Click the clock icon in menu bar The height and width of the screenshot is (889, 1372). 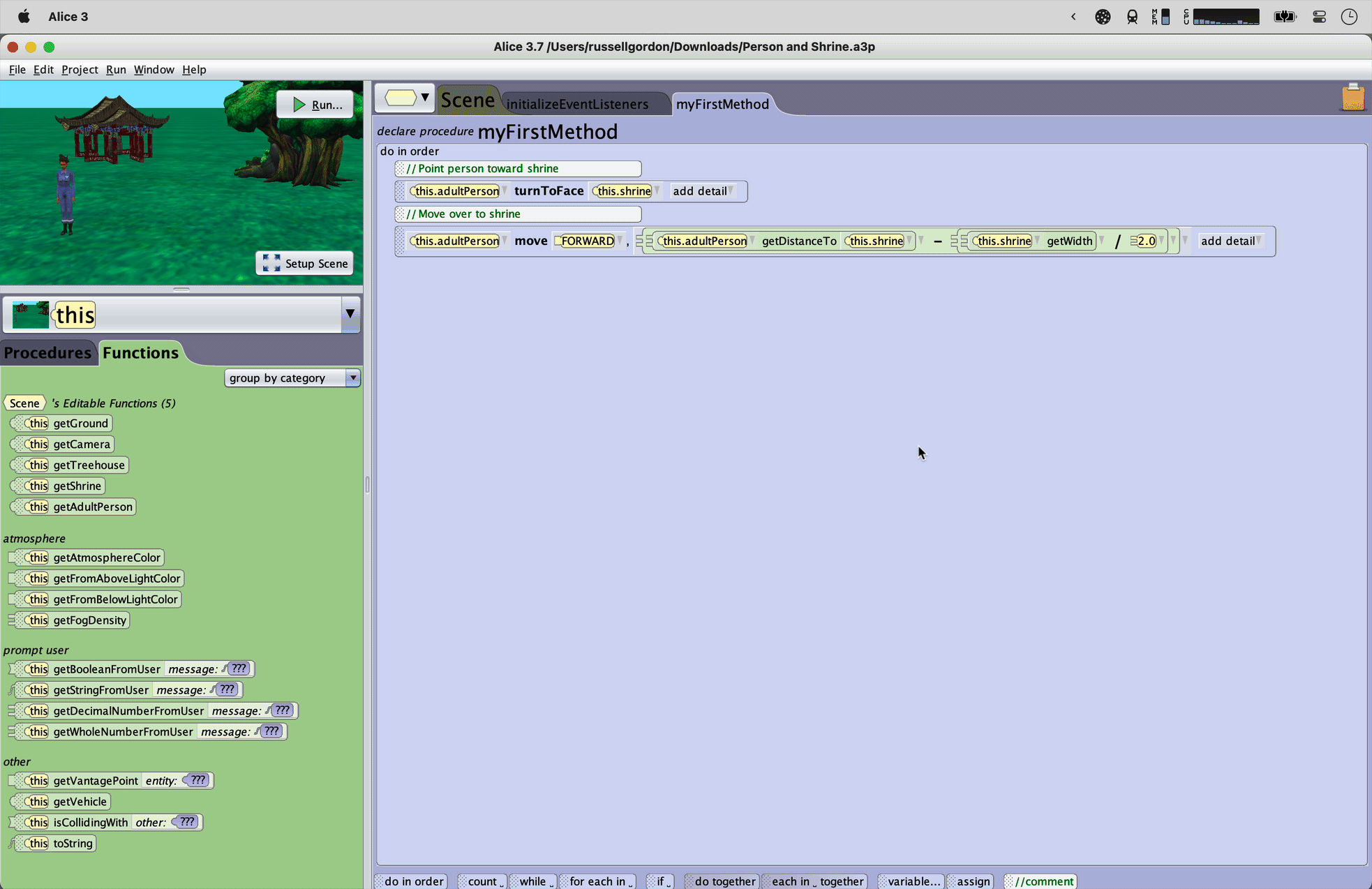1348,17
